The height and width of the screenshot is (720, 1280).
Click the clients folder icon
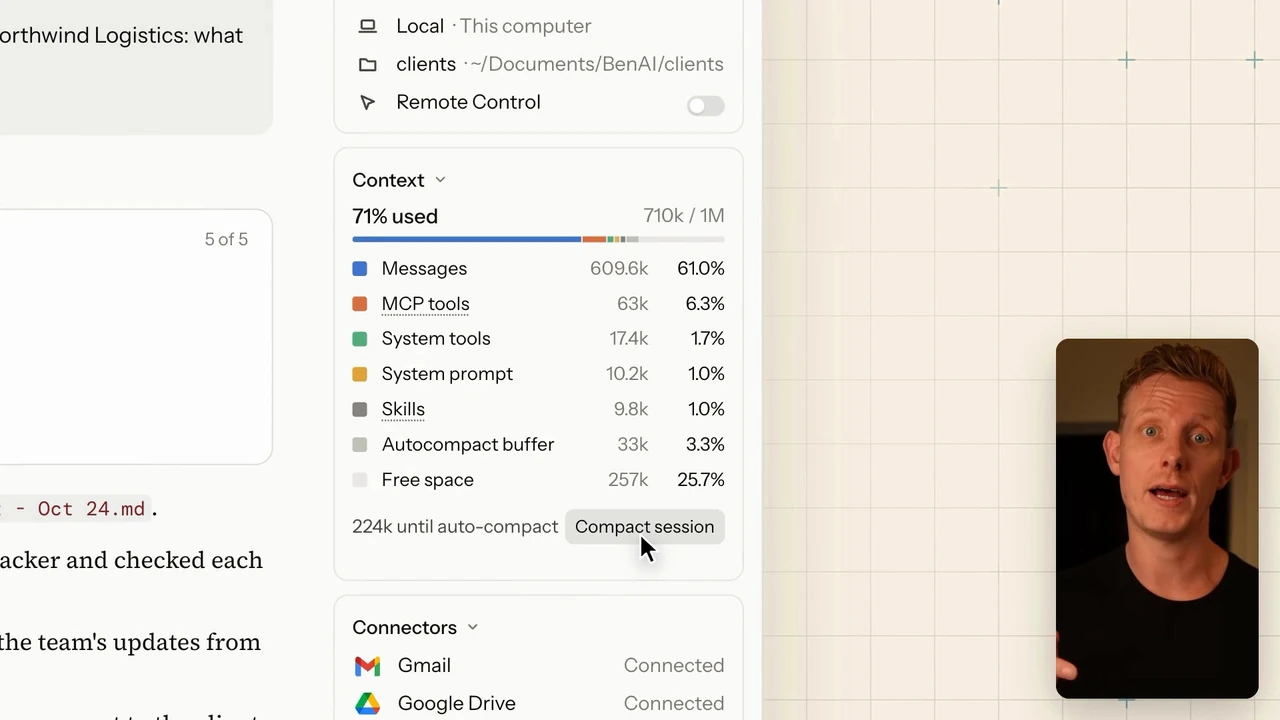coord(367,64)
